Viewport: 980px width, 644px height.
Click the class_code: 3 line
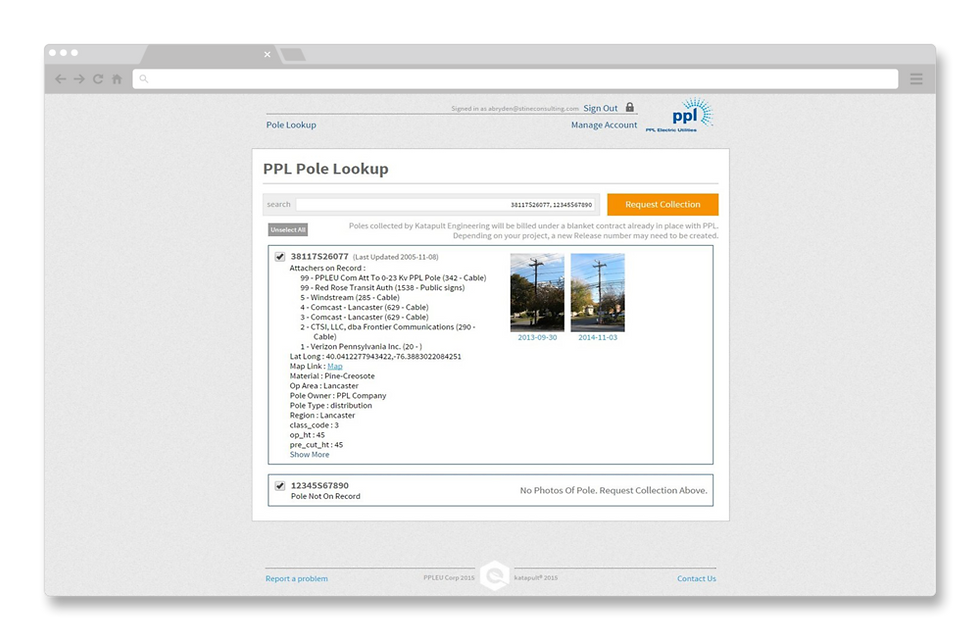point(314,425)
